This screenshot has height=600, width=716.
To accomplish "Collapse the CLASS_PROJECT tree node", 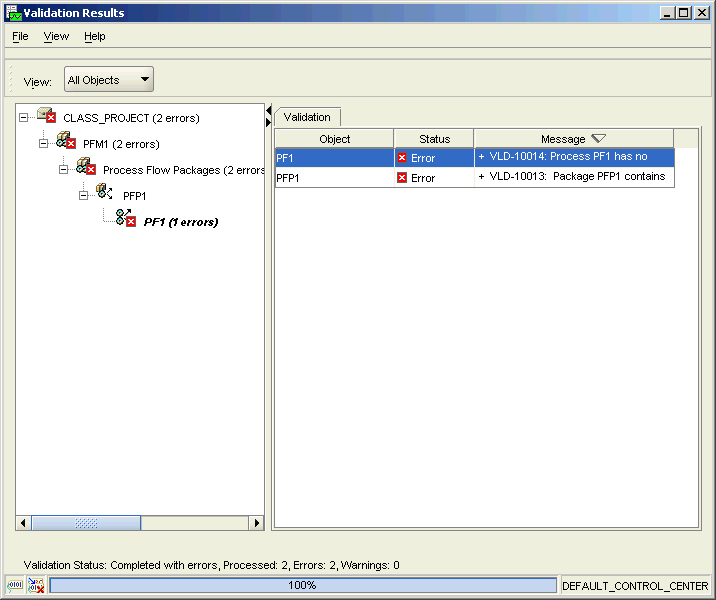I will pos(24,118).
